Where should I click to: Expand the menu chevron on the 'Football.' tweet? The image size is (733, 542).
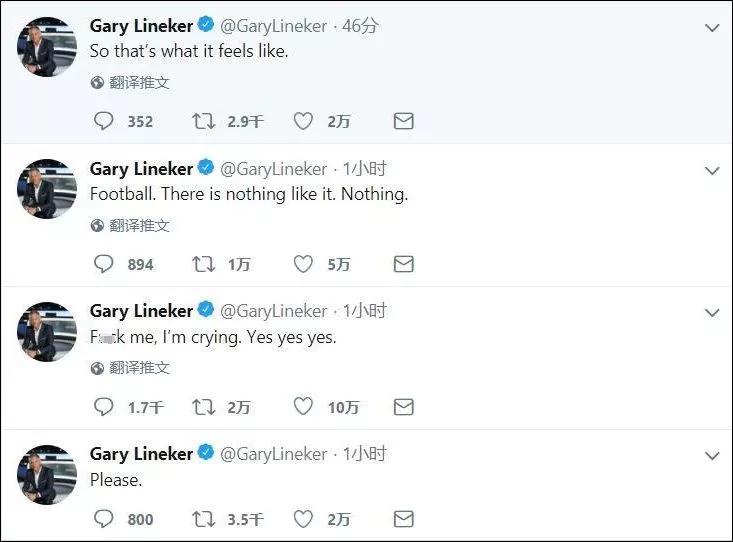(x=712, y=171)
